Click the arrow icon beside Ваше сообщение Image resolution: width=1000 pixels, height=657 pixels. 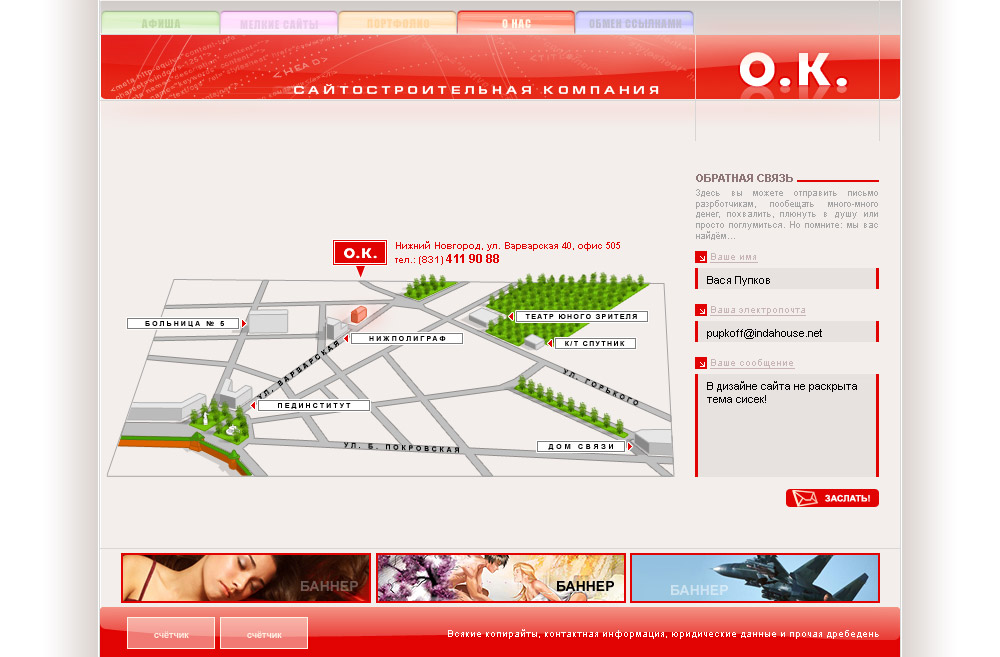click(x=701, y=363)
